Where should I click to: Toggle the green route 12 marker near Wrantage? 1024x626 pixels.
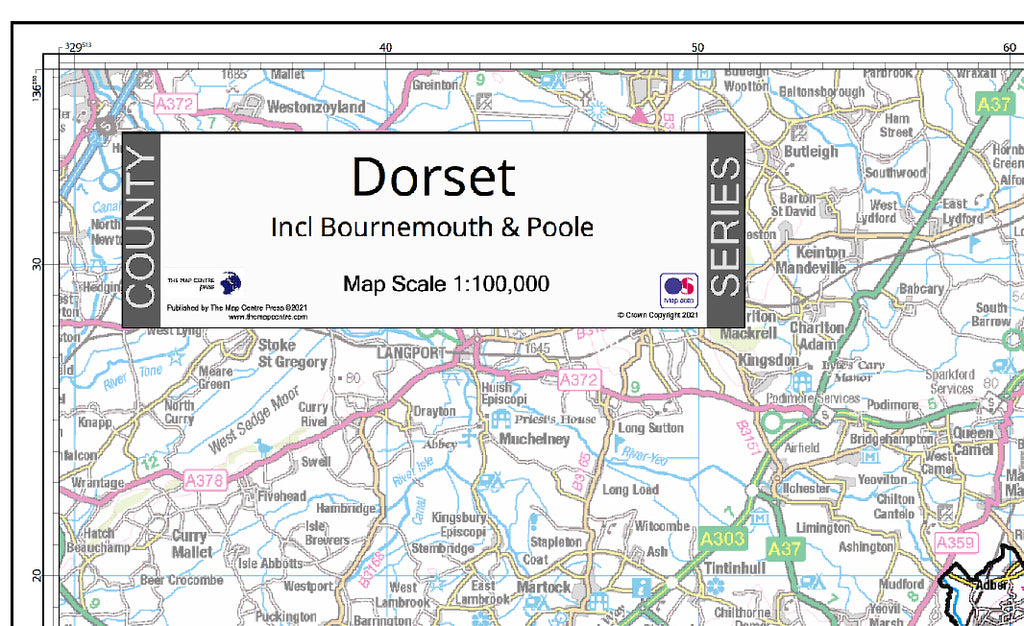point(150,462)
